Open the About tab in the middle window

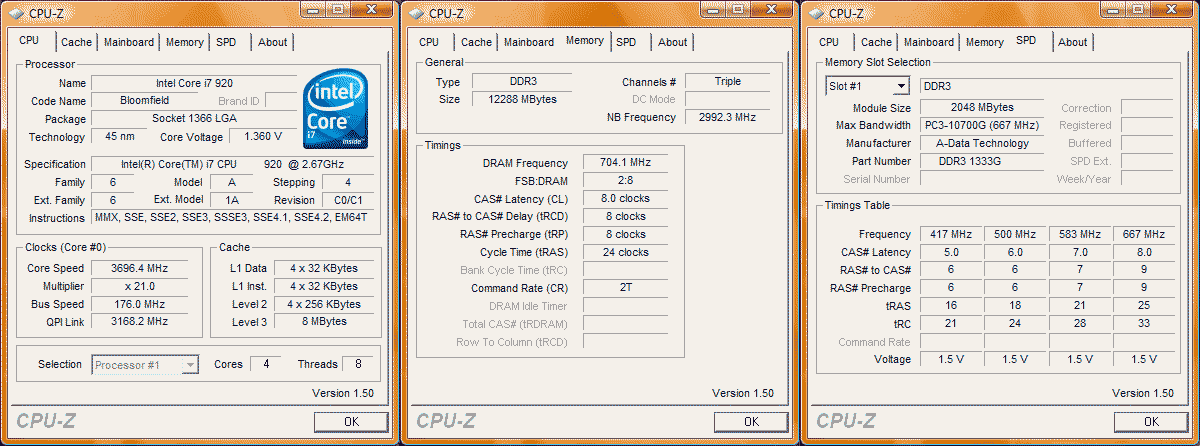coord(672,42)
